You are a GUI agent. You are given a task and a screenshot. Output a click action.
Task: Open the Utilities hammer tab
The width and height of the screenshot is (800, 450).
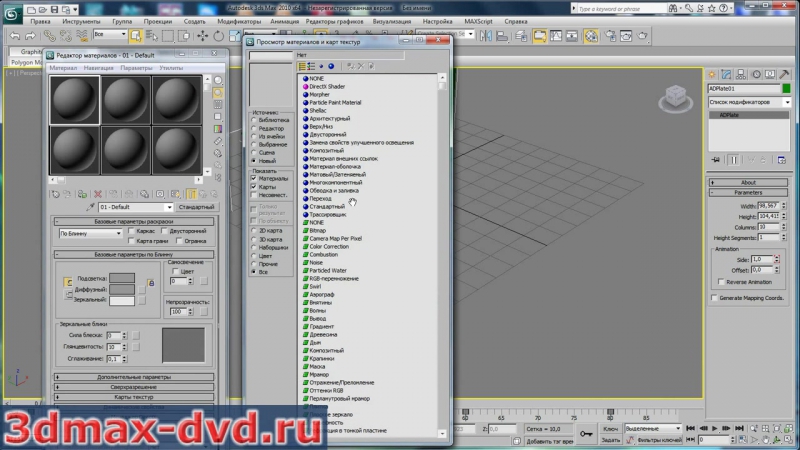[784, 74]
